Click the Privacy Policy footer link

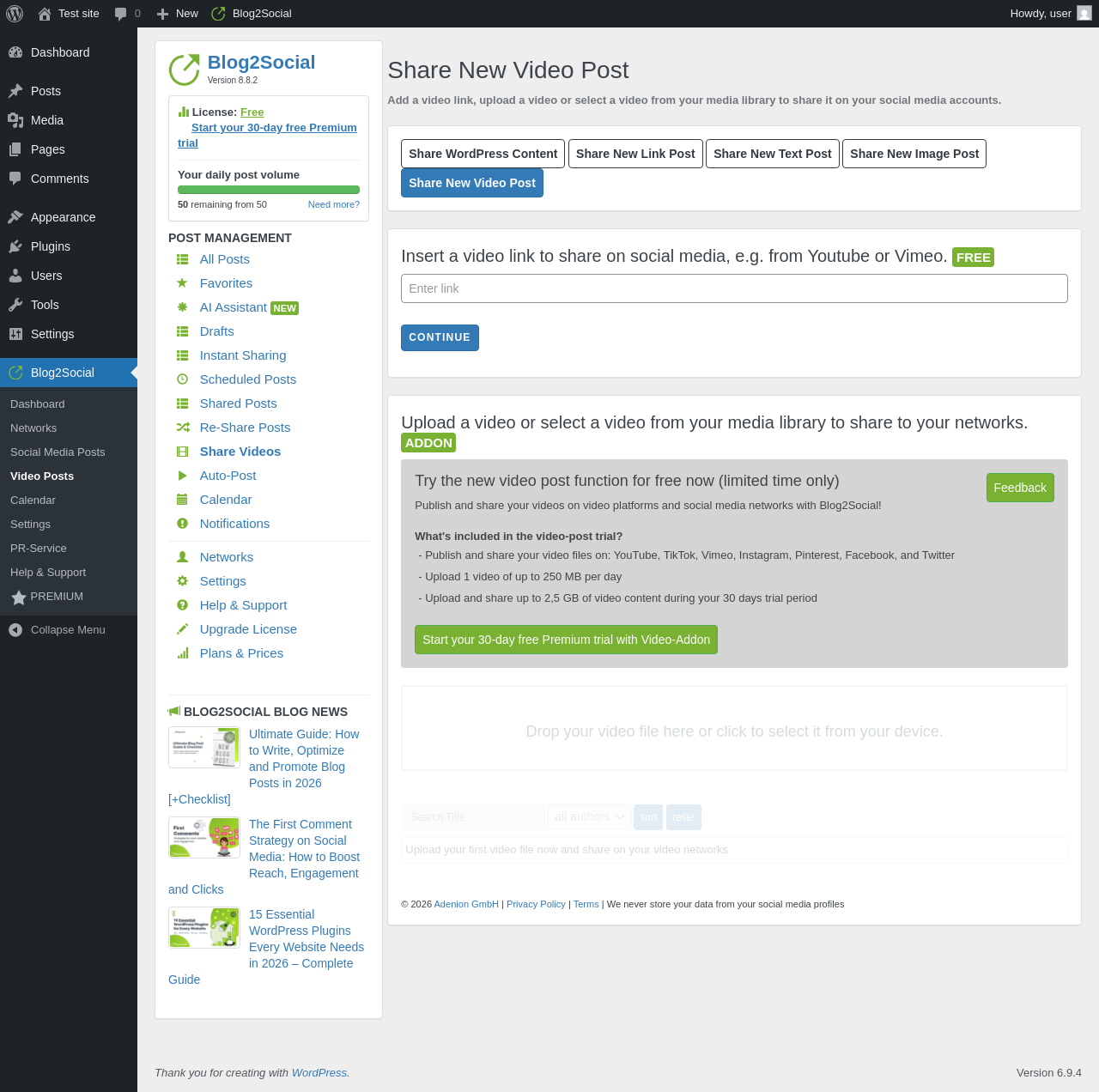click(536, 904)
